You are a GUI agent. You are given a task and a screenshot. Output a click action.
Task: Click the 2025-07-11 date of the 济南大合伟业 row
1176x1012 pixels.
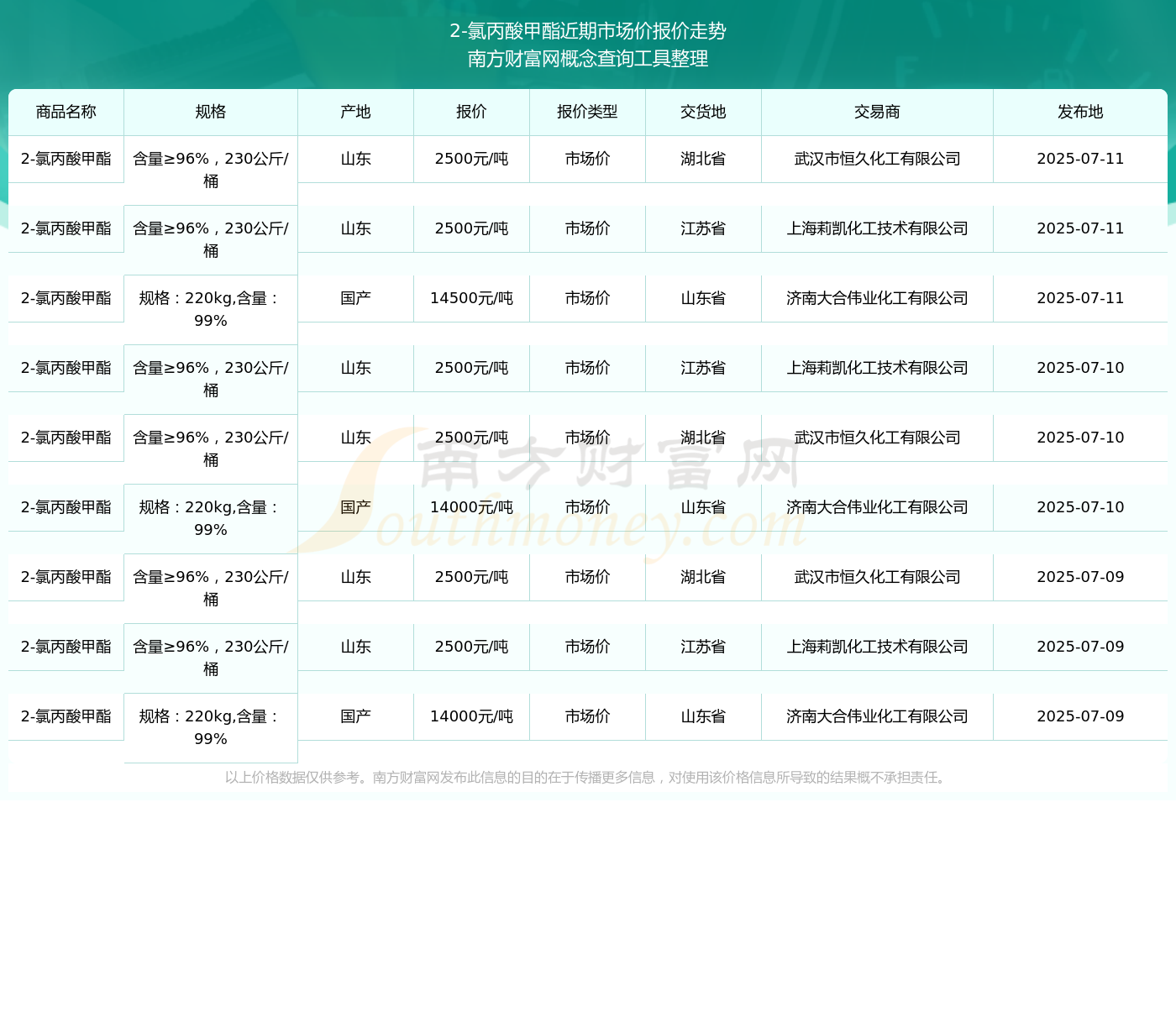coord(1080,298)
